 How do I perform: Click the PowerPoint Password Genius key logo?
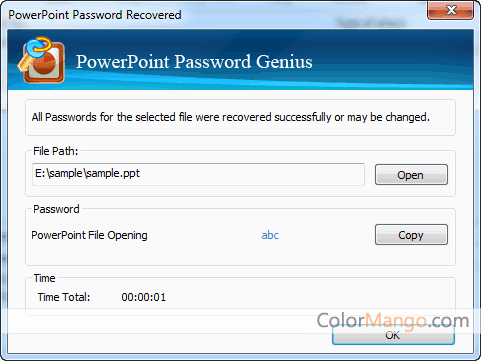tap(41, 60)
